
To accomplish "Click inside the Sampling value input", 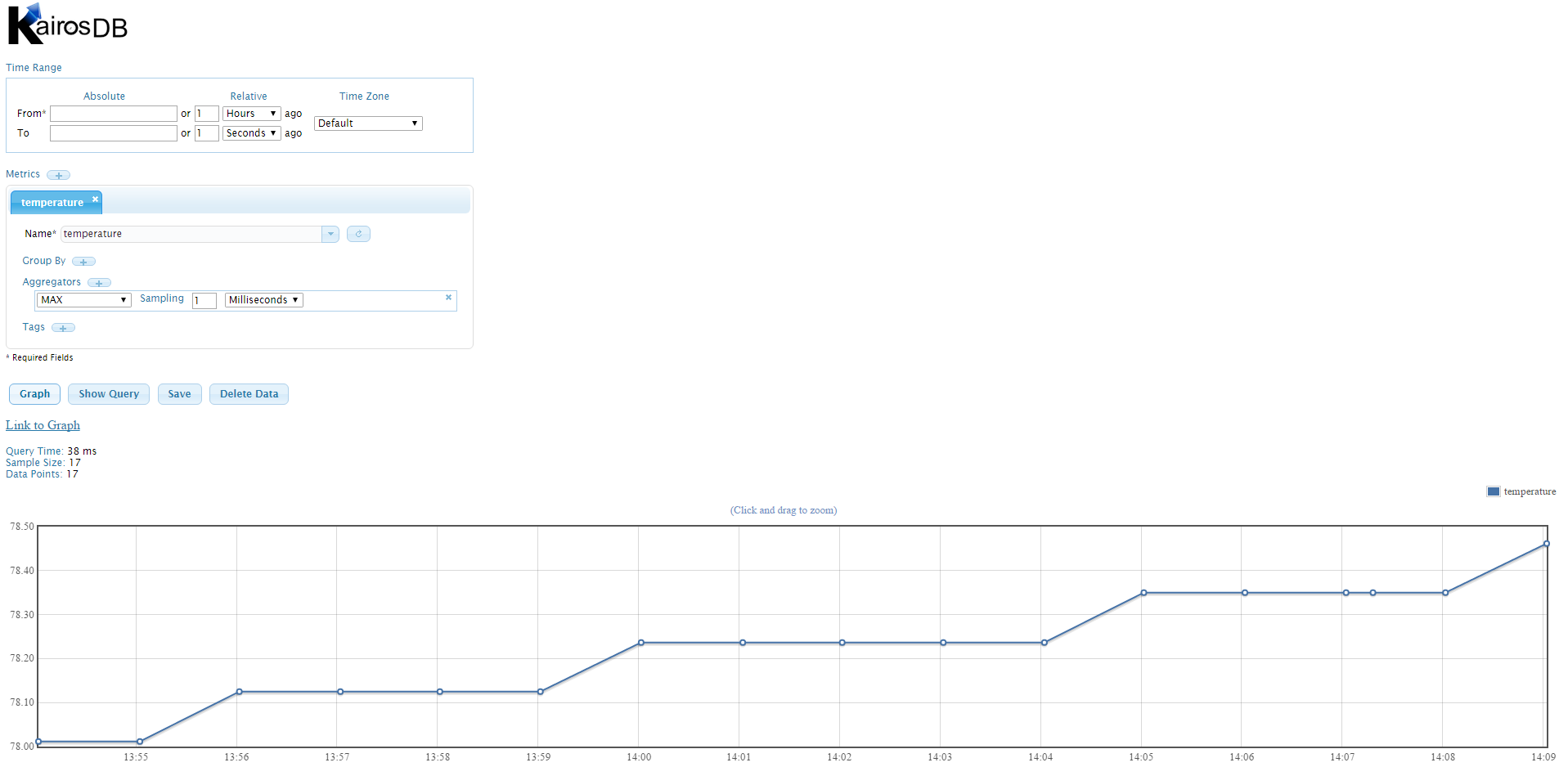I will pos(204,300).
